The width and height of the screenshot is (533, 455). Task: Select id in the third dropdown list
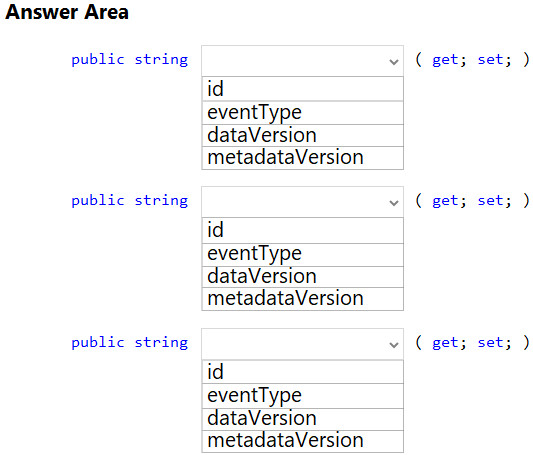(303, 372)
